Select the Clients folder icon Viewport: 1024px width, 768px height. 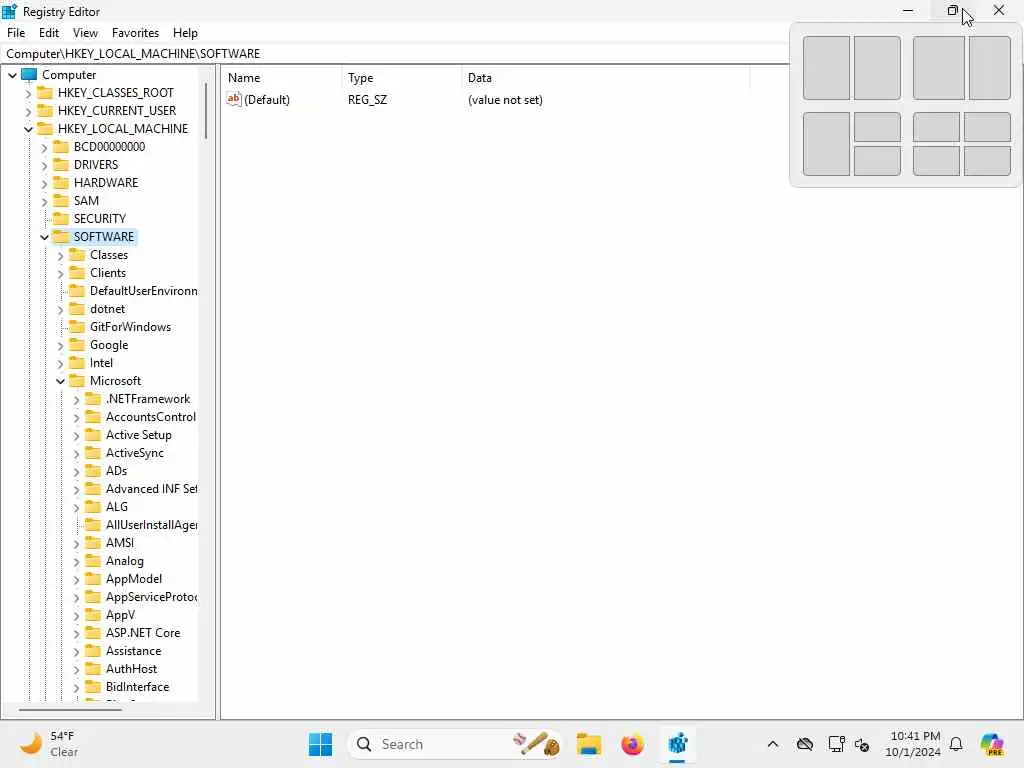[x=77, y=272]
